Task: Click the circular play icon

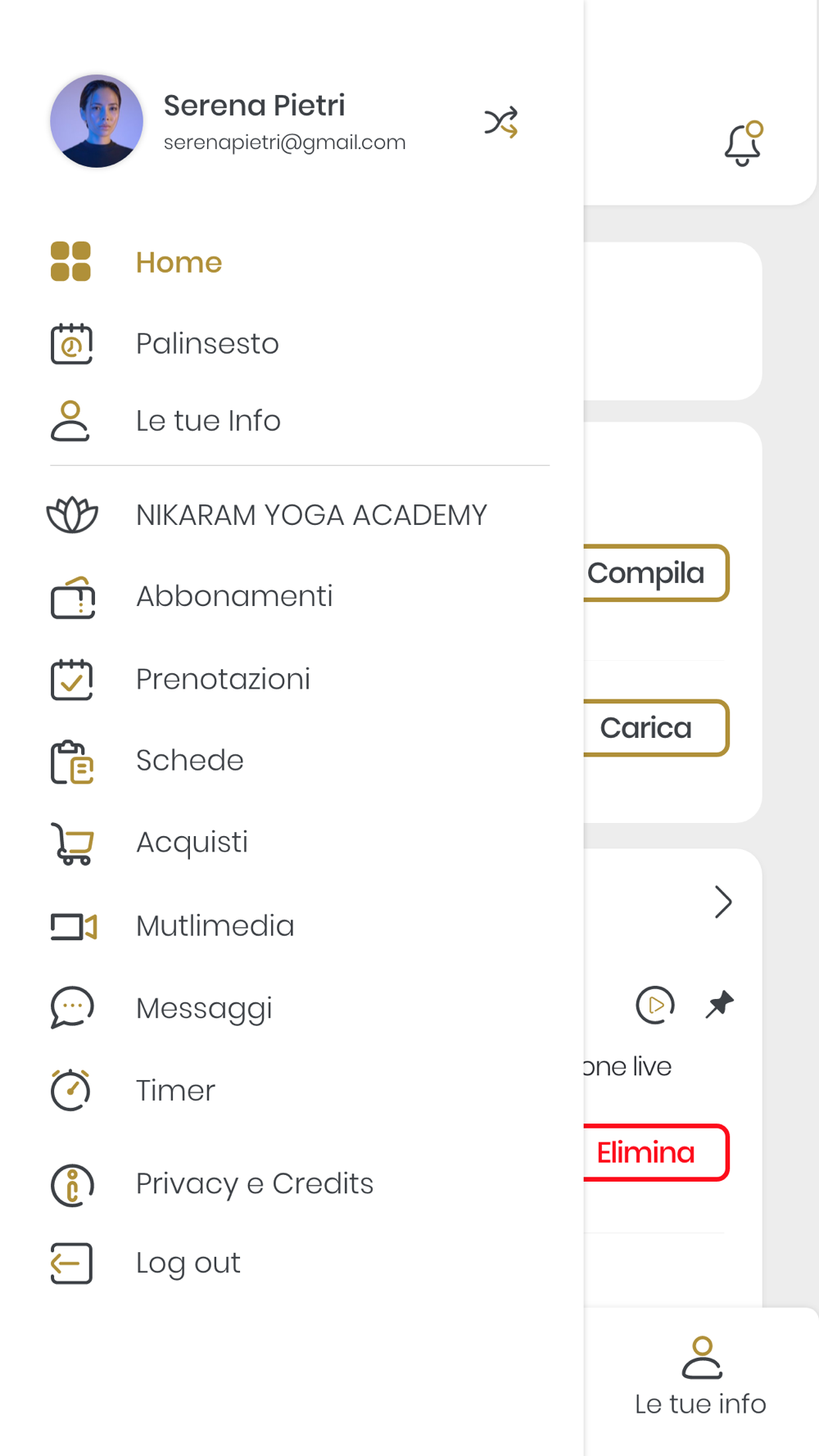Action: pyautogui.click(x=655, y=1005)
